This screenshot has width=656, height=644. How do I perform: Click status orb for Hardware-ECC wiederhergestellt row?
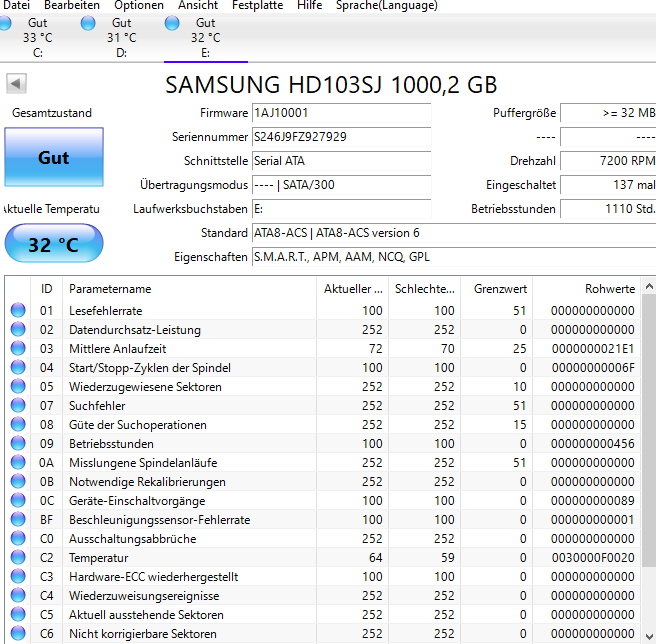click(18, 577)
